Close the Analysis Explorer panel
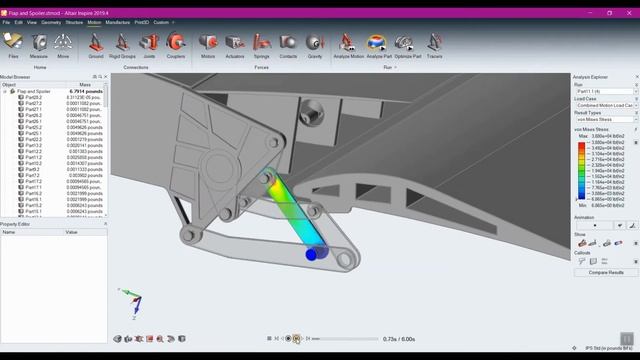640x360 pixels. (637, 77)
